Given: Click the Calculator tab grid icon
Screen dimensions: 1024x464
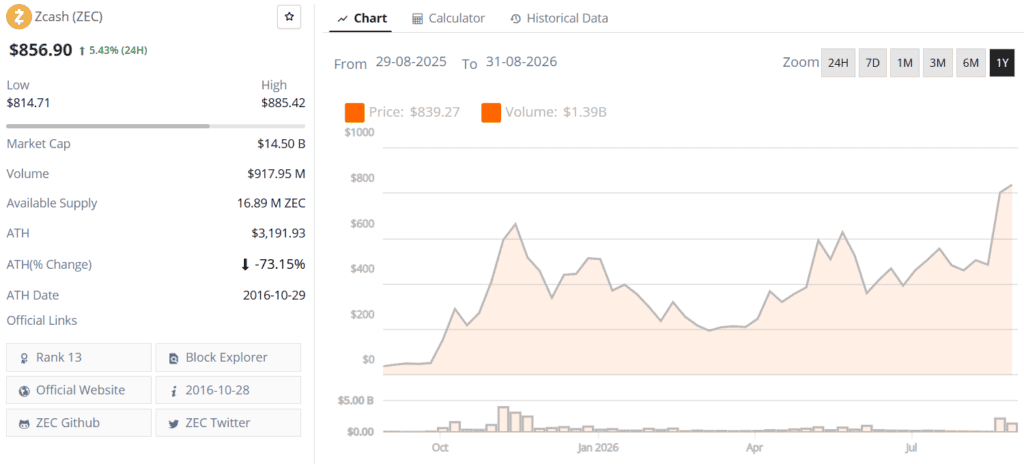Looking at the screenshot, I should [417, 19].
